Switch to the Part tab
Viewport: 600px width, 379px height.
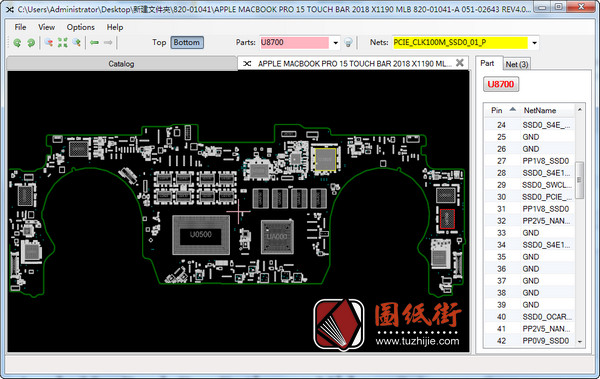click(x=488, y=63)
